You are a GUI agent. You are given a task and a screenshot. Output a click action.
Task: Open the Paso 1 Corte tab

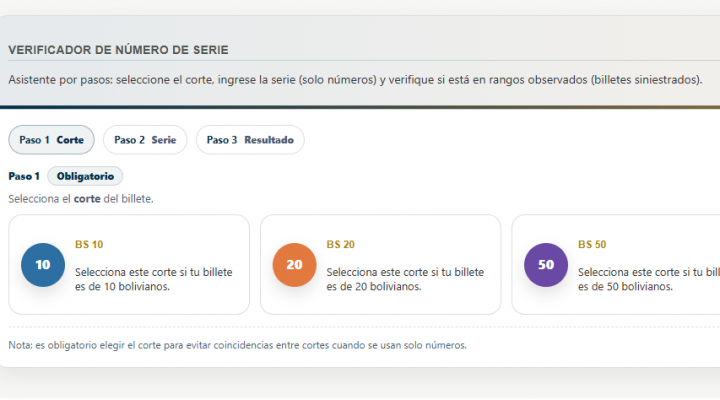tap(51, 140)
